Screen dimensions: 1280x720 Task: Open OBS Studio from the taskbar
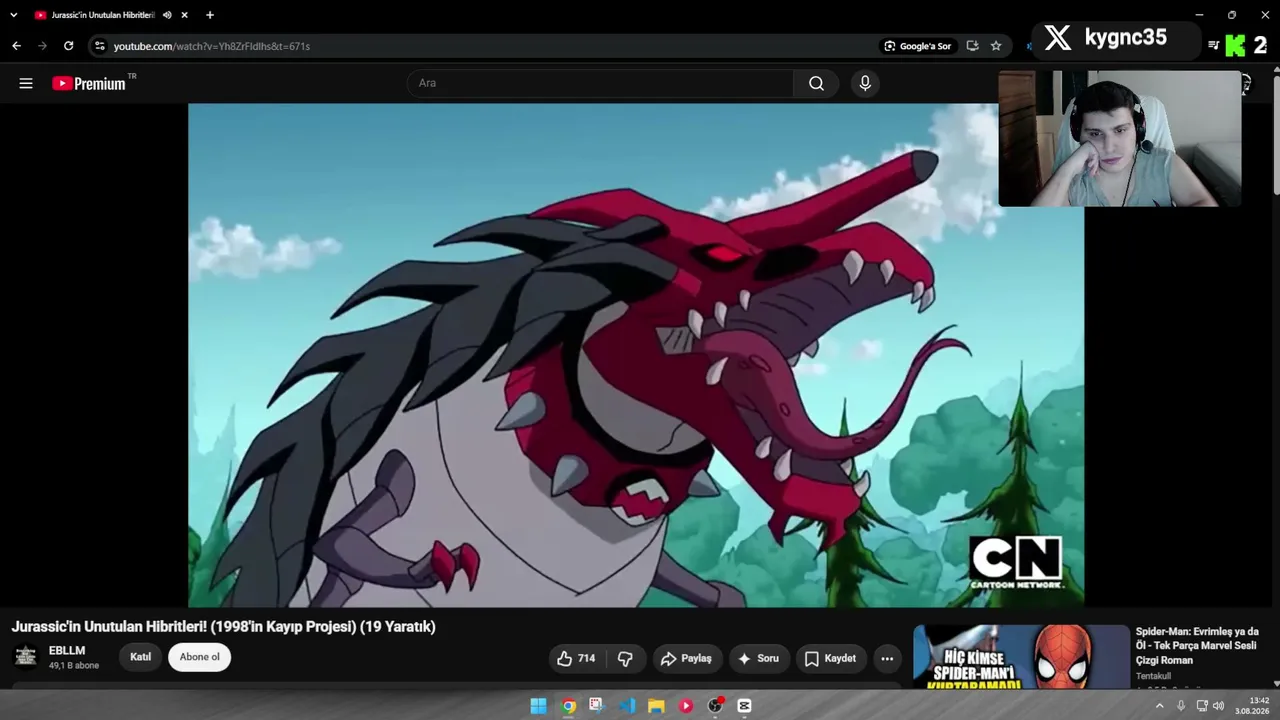(x=715, y=706)
